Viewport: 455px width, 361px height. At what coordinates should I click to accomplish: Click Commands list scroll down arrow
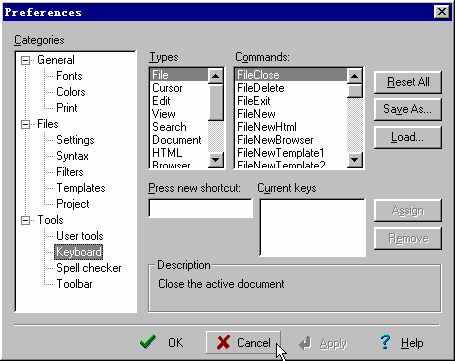[354, 160]
